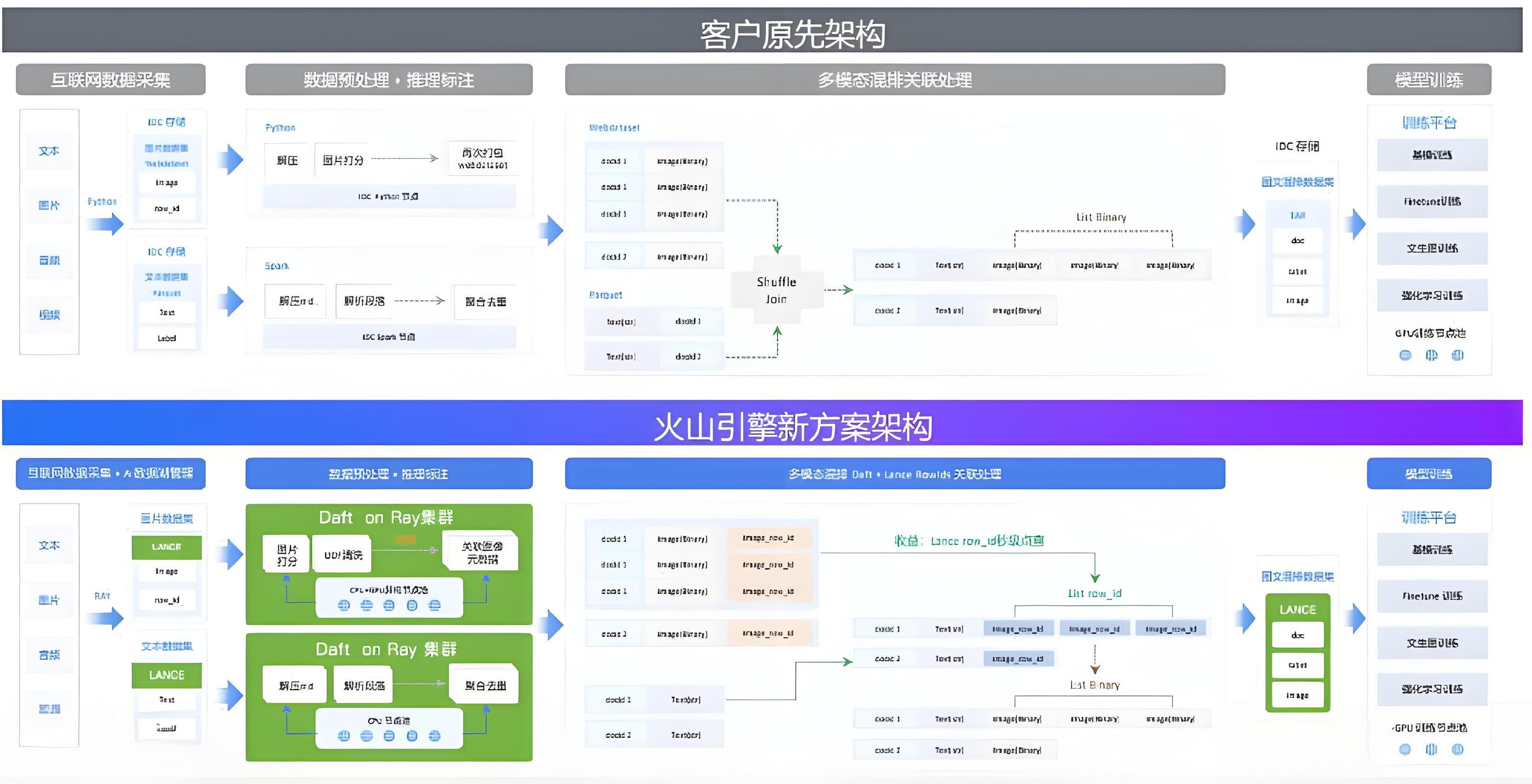Click the IDC Python node bar
The image size is (1532, 784).
(x=389, y=196)
